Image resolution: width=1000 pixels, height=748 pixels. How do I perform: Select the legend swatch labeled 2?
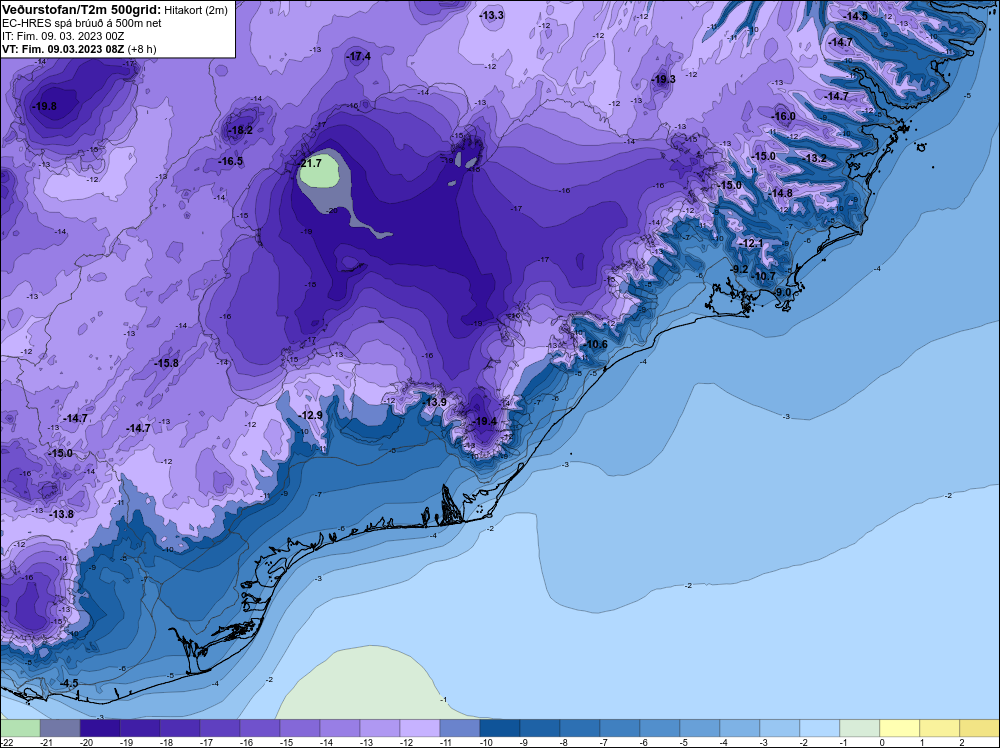(979, 728)
